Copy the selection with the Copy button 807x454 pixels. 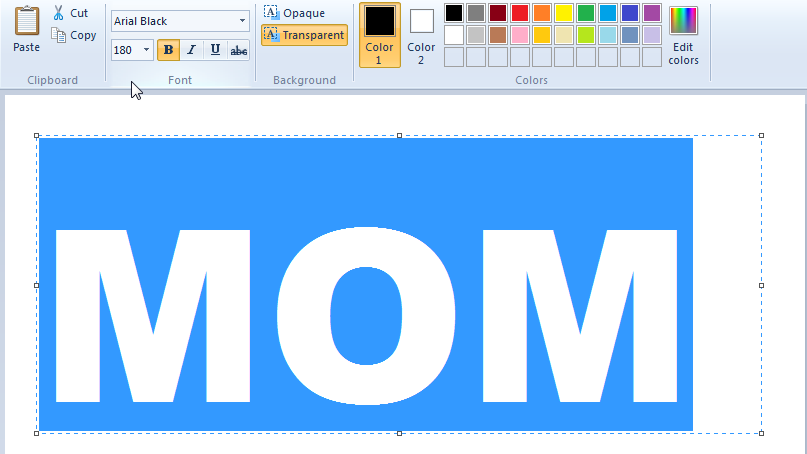pos(74,35)
